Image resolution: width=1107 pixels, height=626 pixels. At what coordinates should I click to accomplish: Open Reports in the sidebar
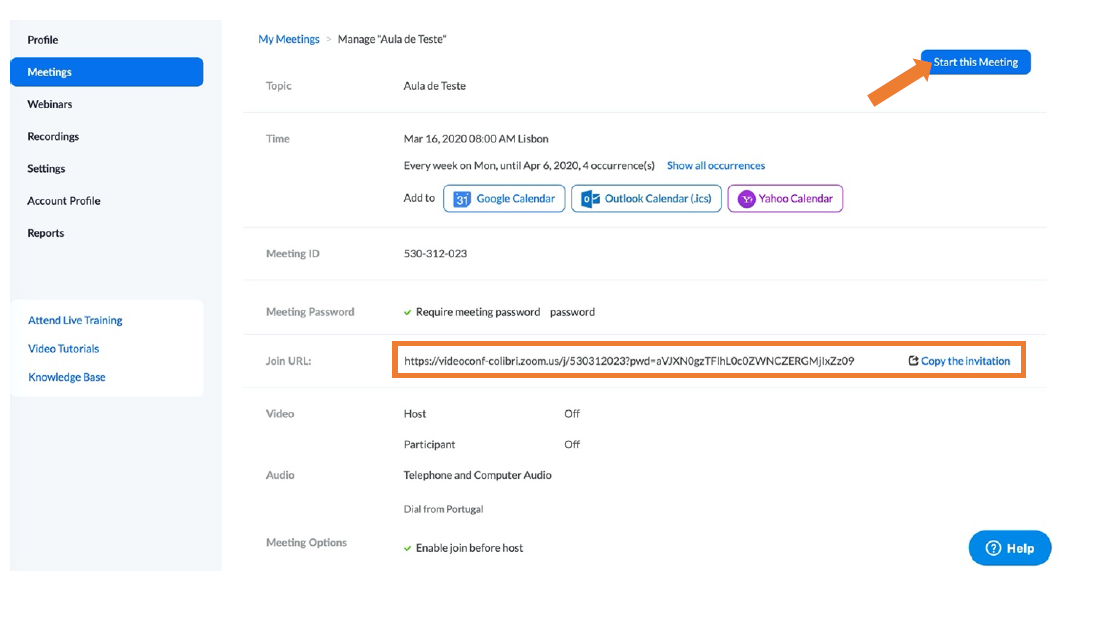(x=46, y=233)
